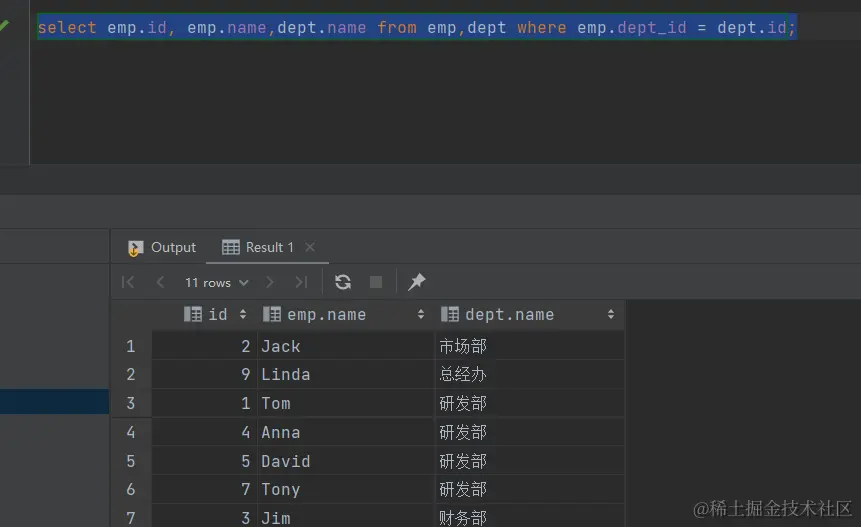Go to last page of results
Screen dimensions: 861x527
point(301,282)
